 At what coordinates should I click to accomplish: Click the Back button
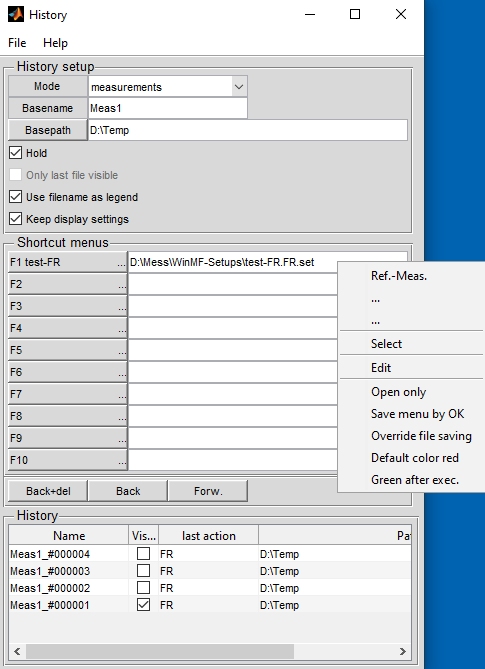tap(128, 491)
